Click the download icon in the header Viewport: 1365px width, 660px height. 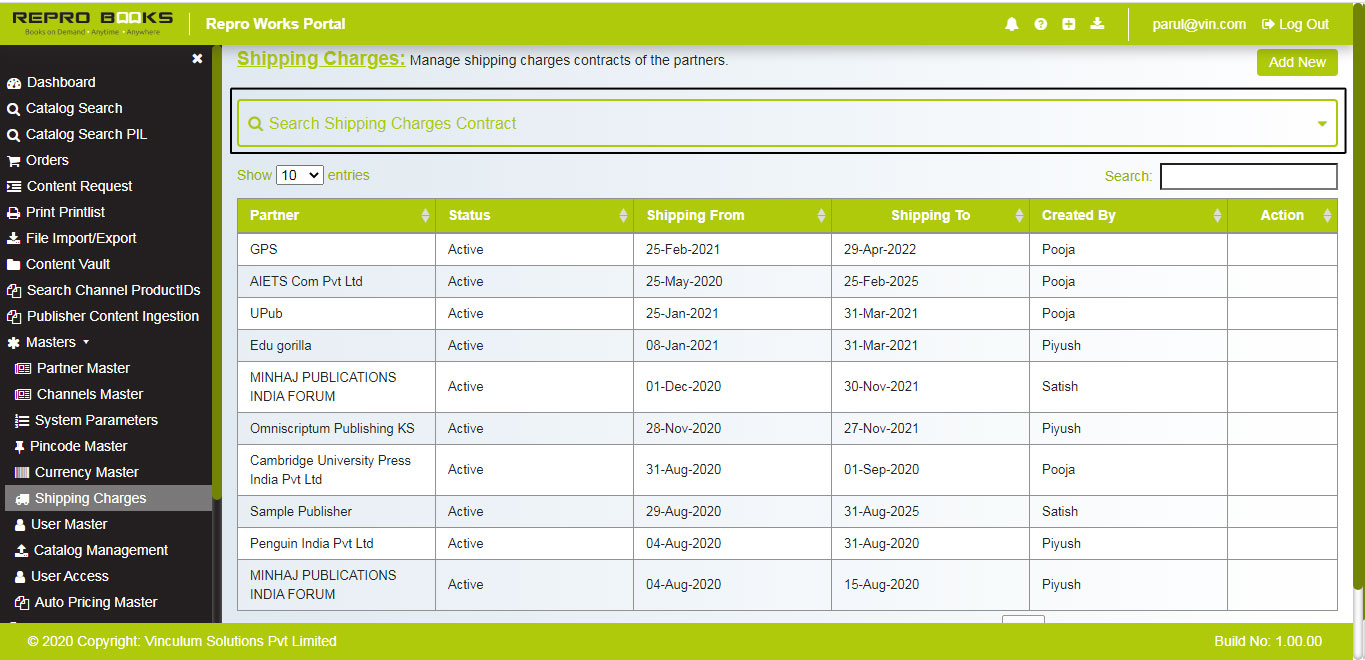tap(1097, 23)
